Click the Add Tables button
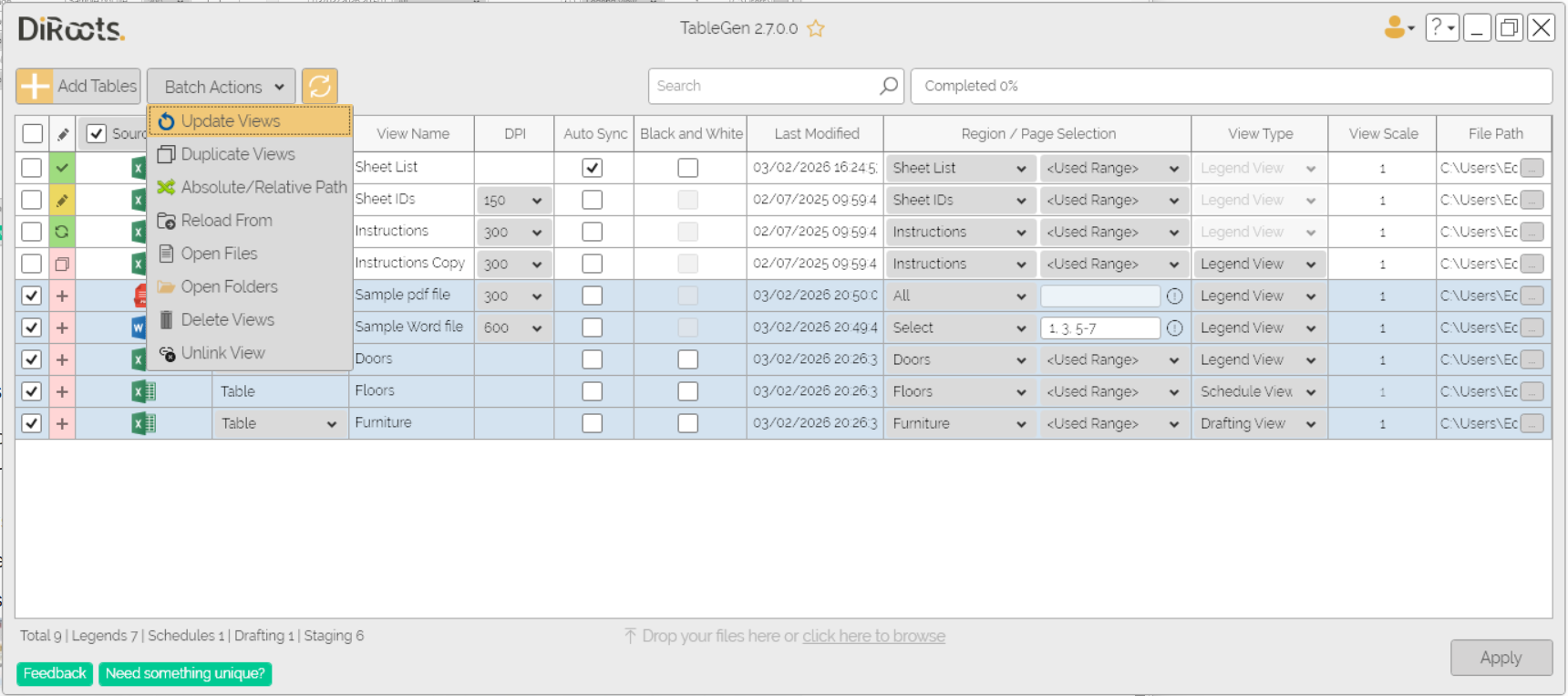The height and width of the screenshot is (696, 1568). (78, 87)
